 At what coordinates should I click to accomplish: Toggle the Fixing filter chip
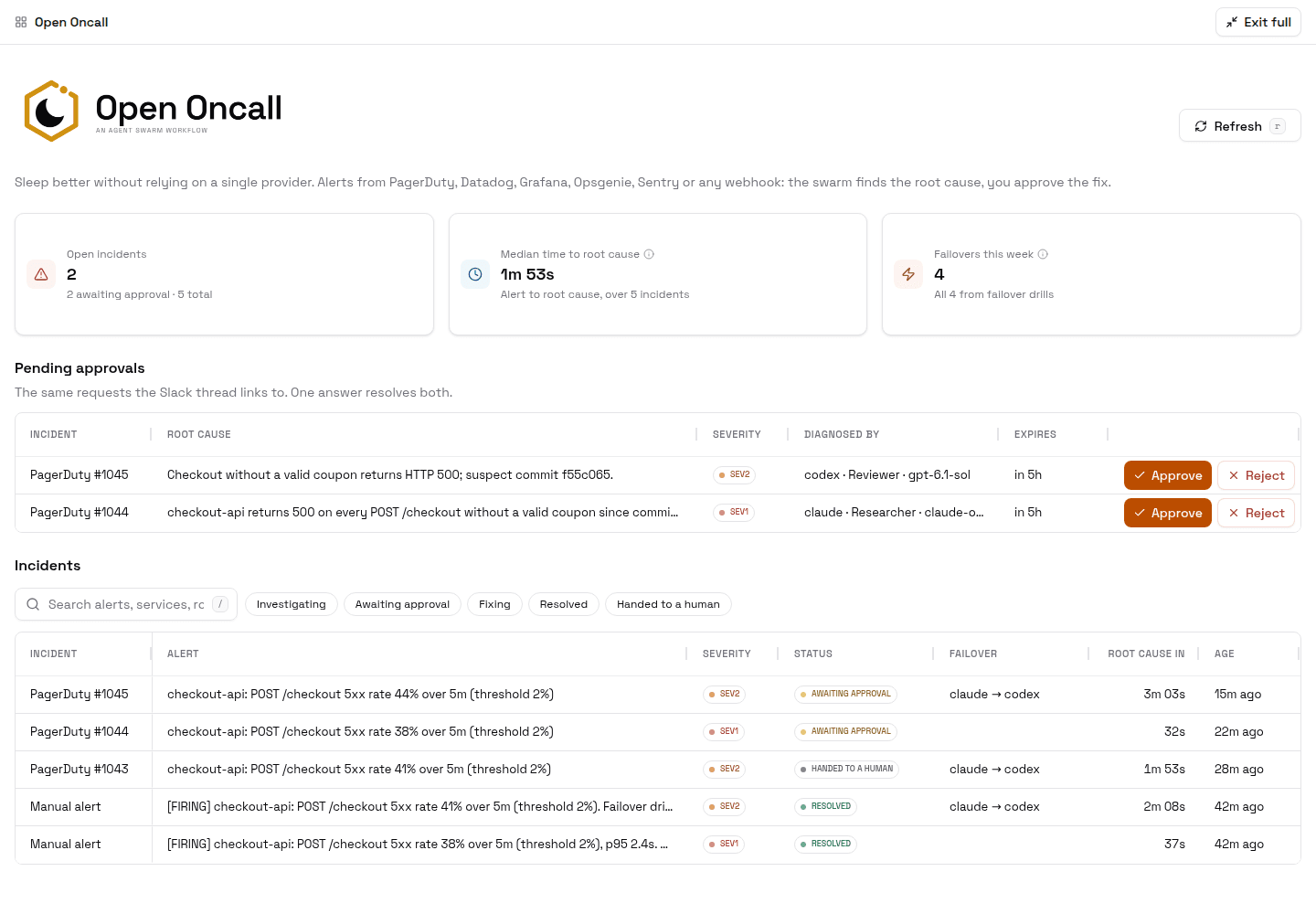coord(494,604)
